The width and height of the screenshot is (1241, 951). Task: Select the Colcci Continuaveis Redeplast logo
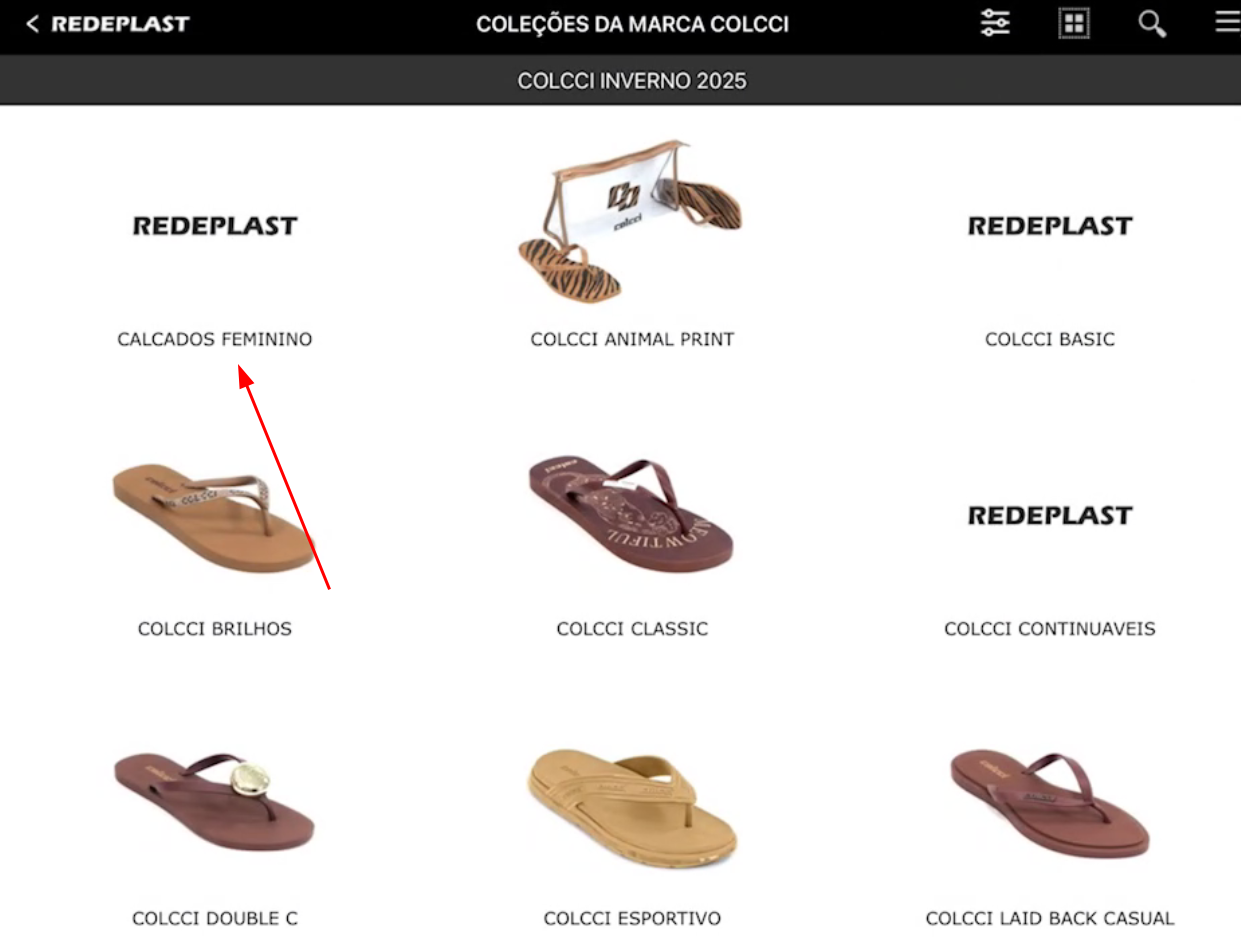pyautogui.click(x=1050, y=516)
